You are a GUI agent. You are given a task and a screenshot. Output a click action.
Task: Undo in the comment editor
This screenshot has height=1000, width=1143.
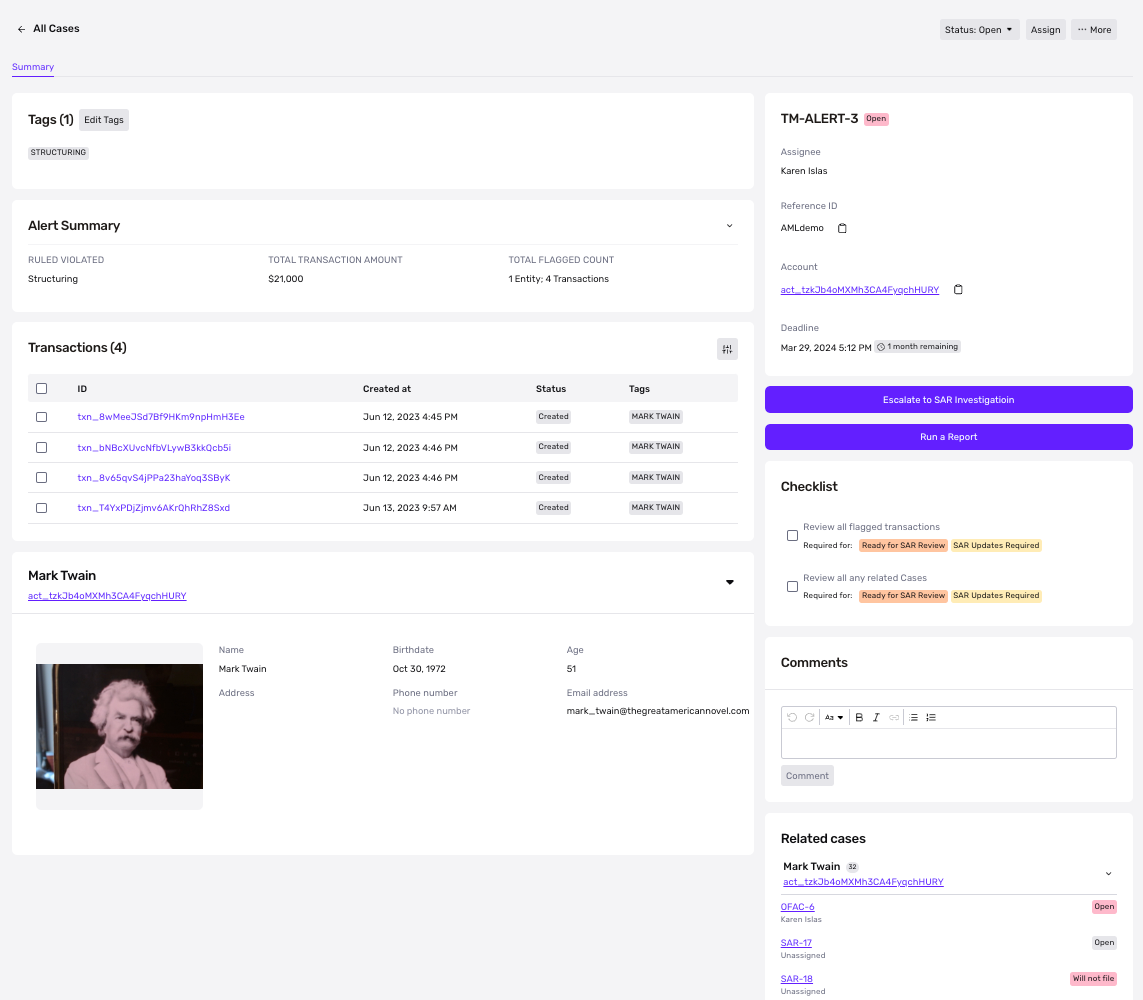point(792,717)
